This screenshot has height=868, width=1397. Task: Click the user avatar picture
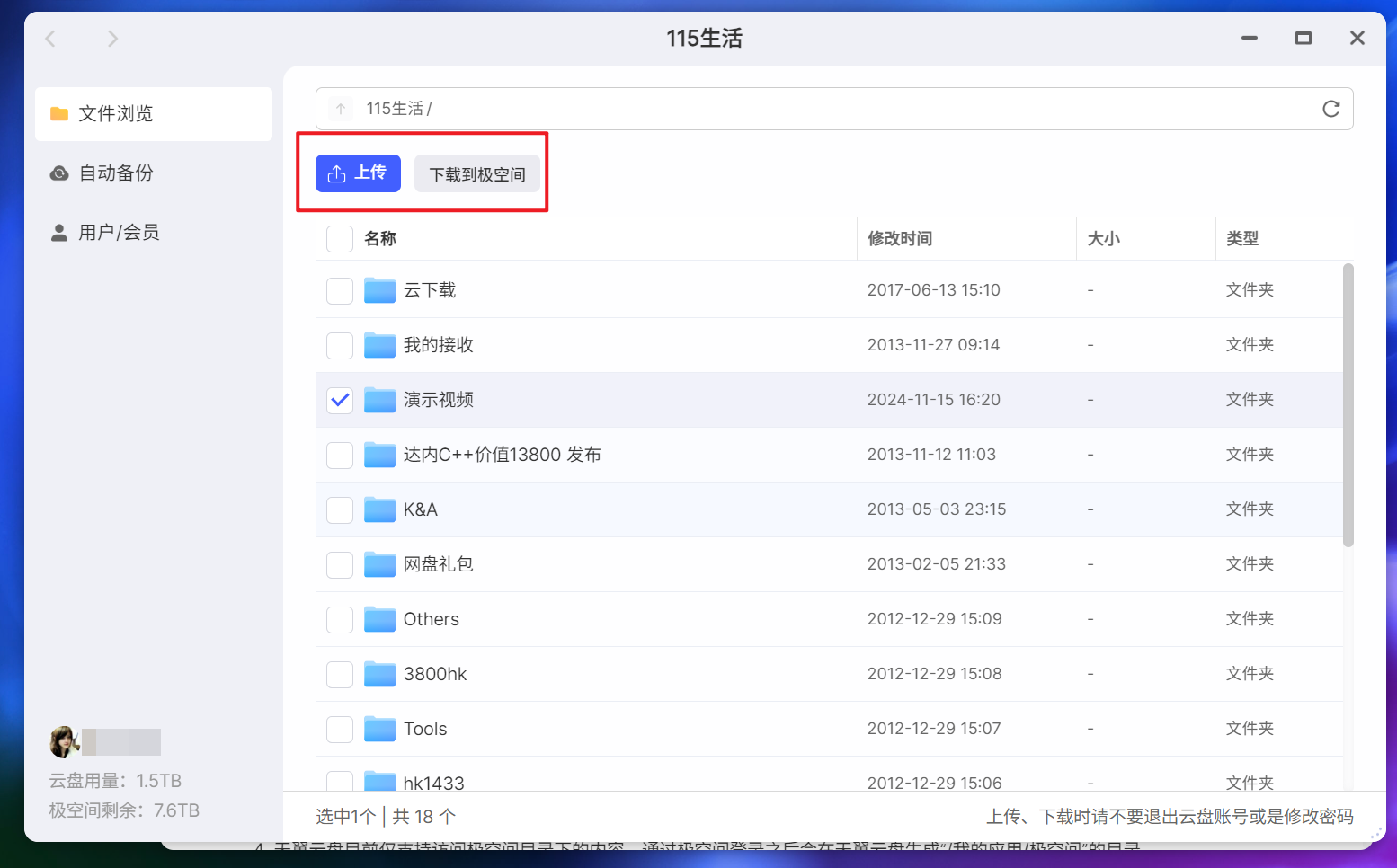[x=65, y=742]
